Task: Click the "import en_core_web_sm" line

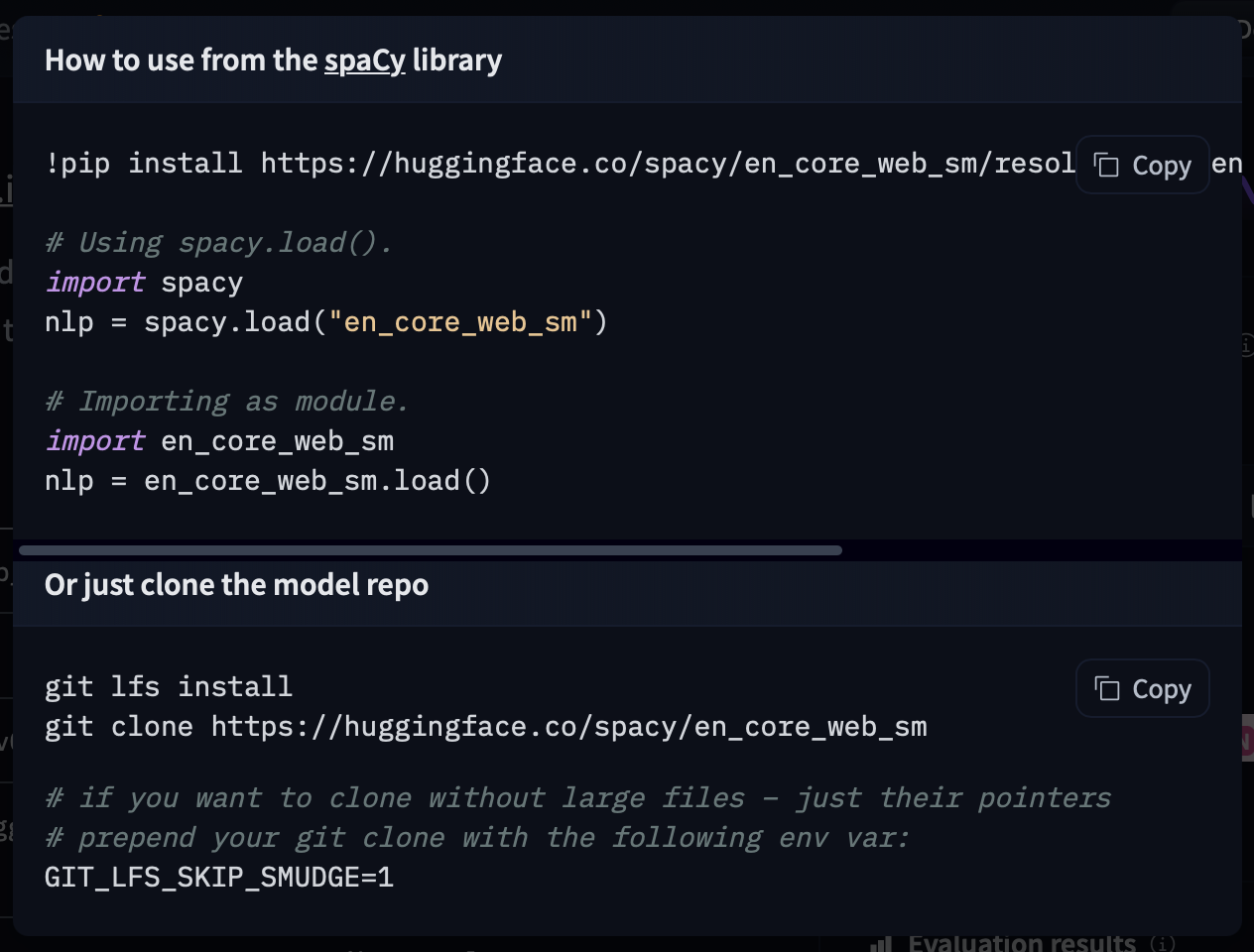Action: click(219, 441)
